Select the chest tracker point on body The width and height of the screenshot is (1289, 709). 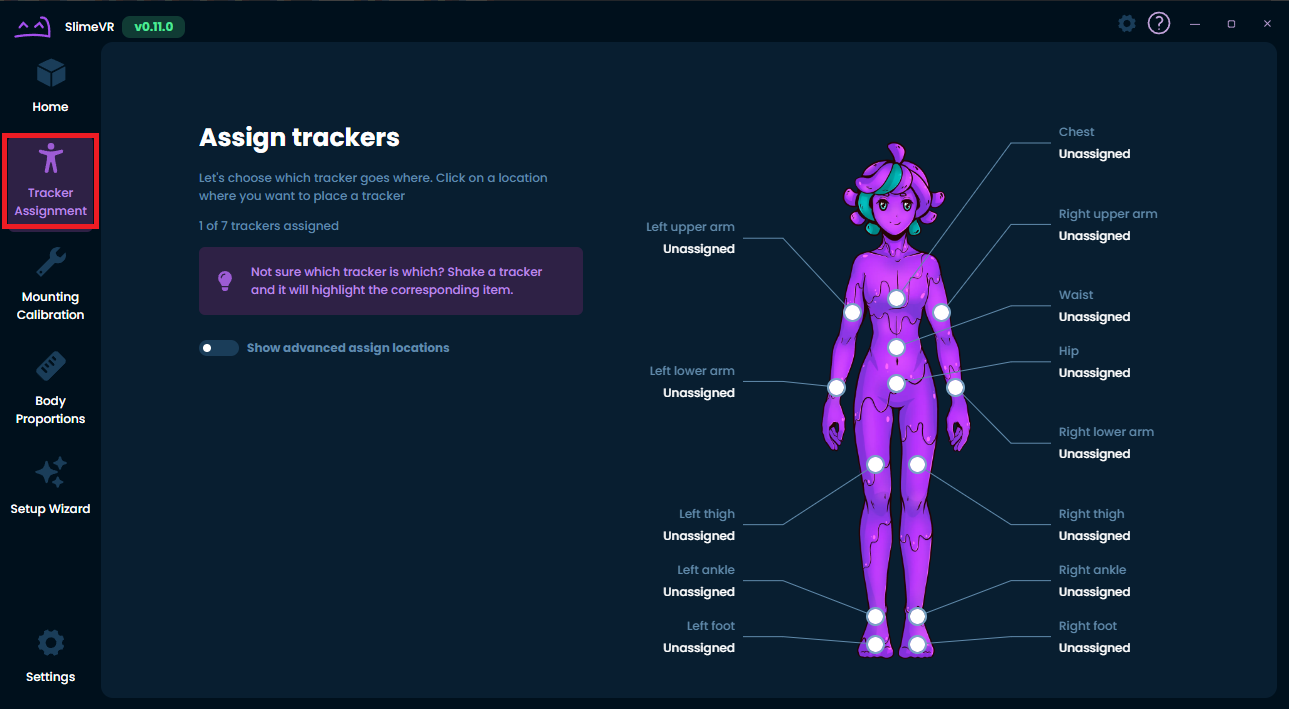[x=896, y=298]
